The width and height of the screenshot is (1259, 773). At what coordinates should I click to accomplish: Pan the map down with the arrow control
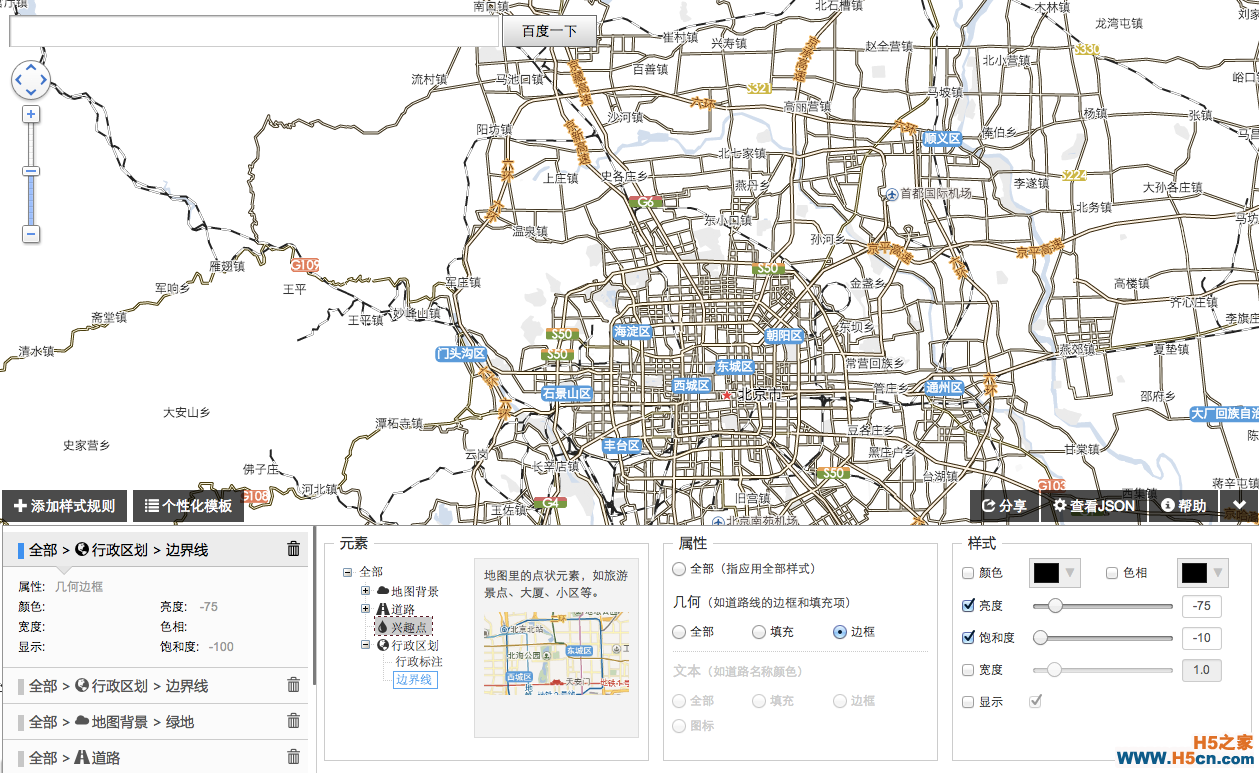click(31, 92)
